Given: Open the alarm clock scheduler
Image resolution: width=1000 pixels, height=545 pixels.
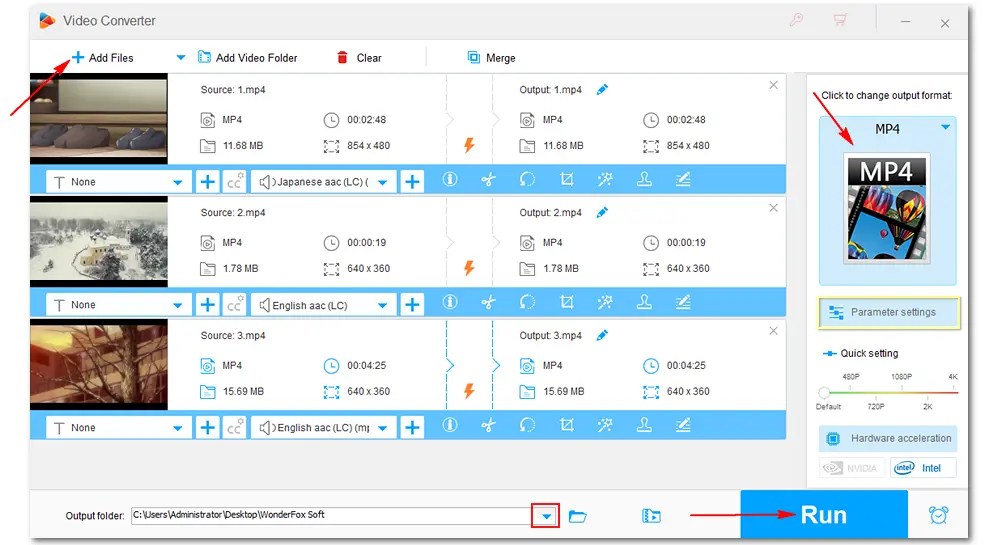Looking at the screenshot, I should tap(938, 514).
